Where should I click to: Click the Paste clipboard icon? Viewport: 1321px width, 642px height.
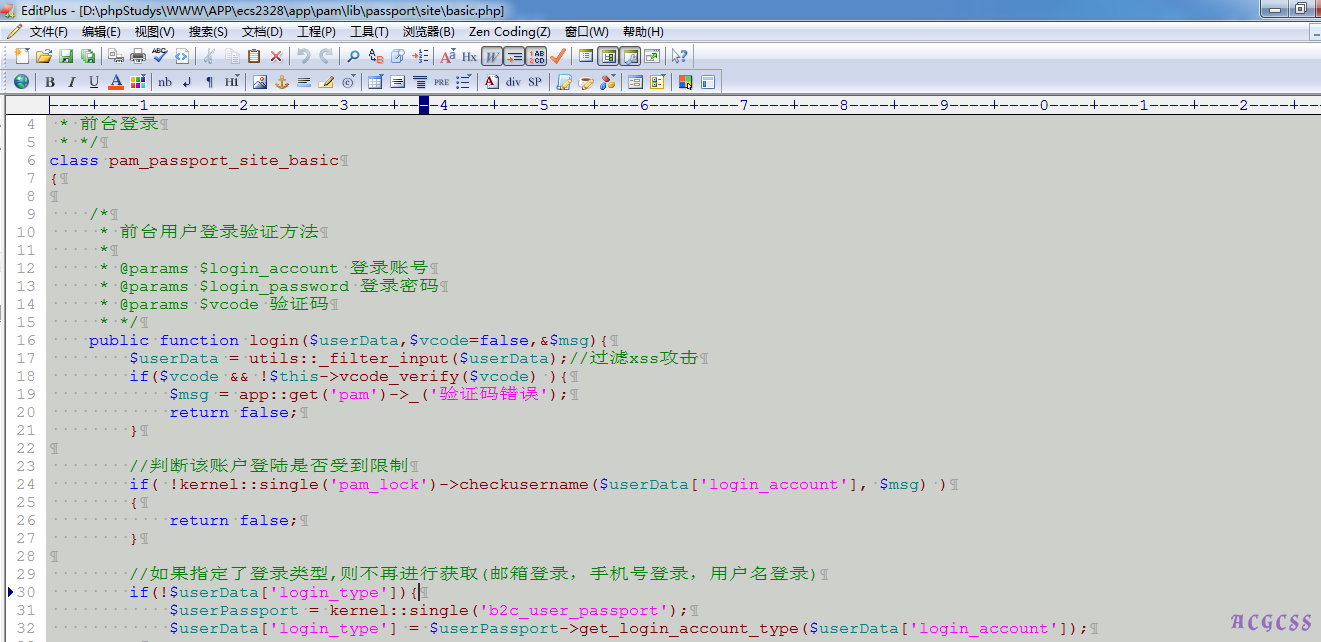(x=254, y=56)
